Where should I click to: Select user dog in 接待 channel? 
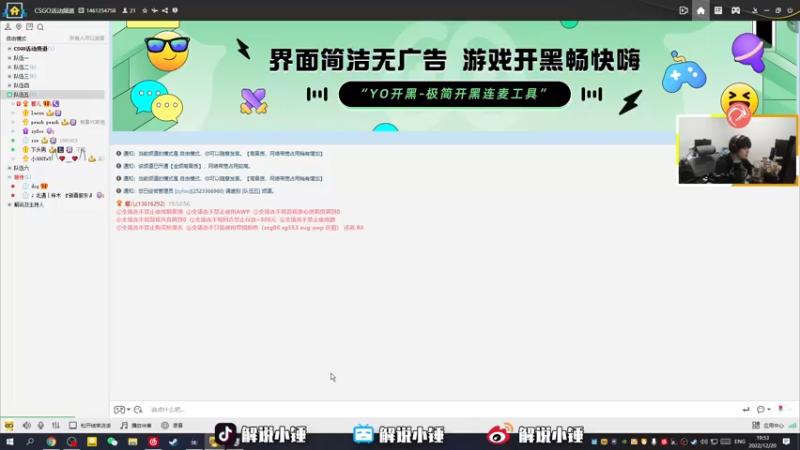35,186
